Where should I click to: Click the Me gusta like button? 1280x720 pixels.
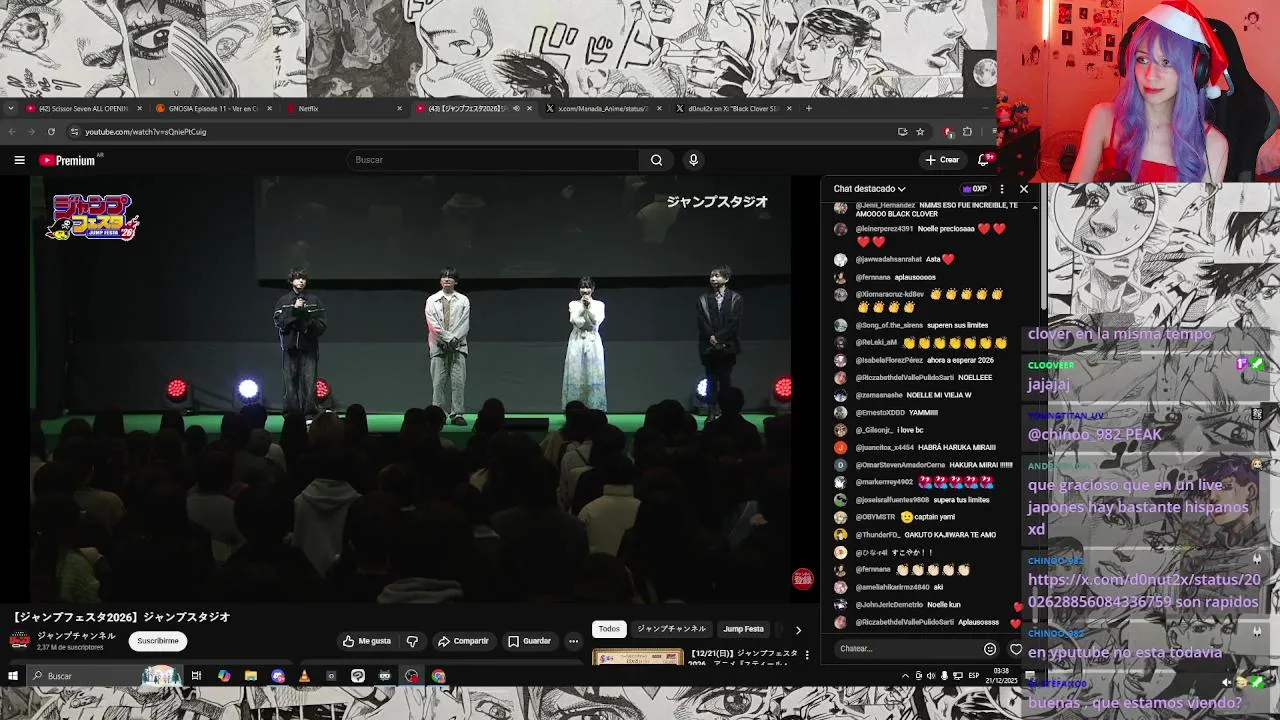[367, 641]
